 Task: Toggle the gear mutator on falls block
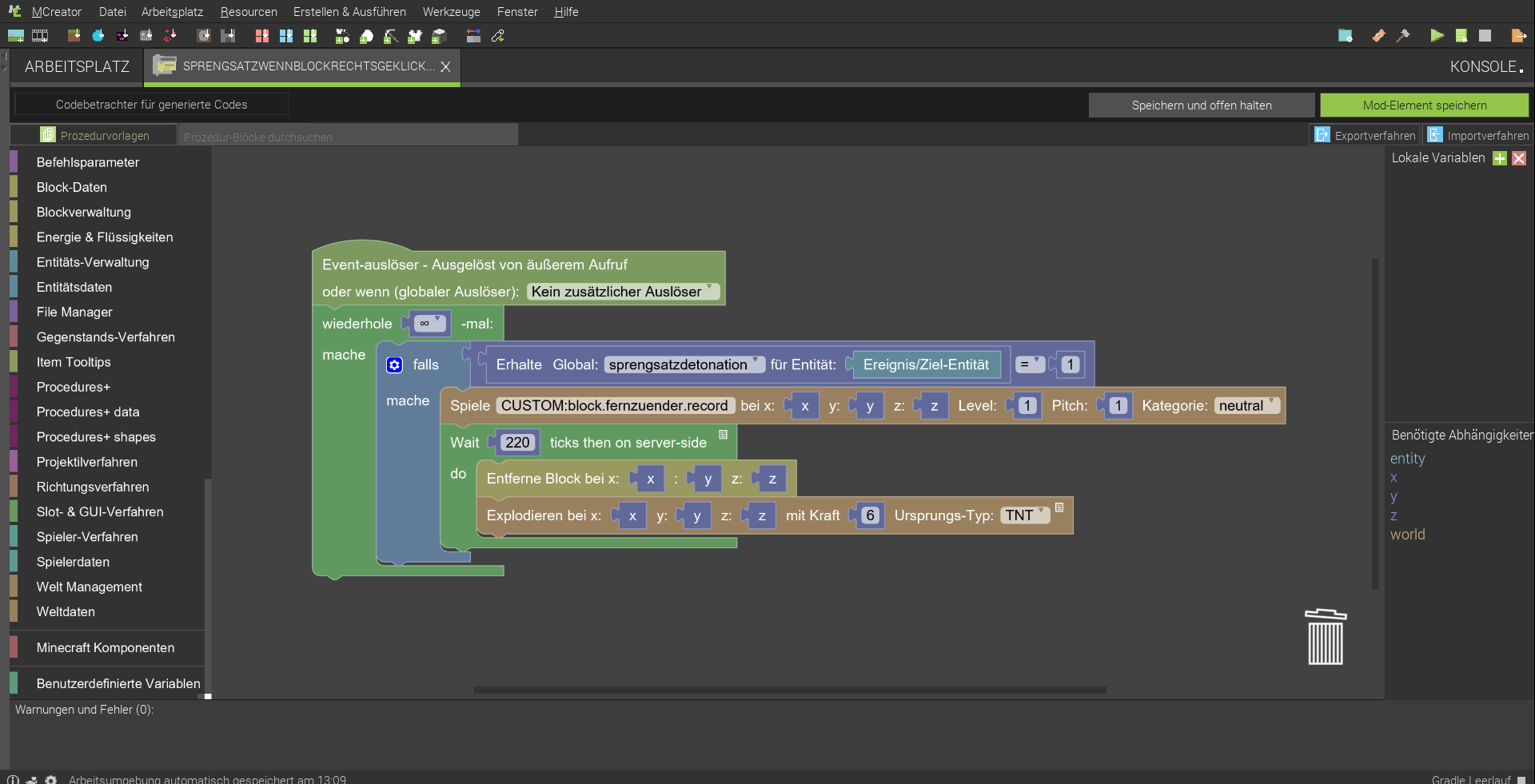tap(394, 365)
